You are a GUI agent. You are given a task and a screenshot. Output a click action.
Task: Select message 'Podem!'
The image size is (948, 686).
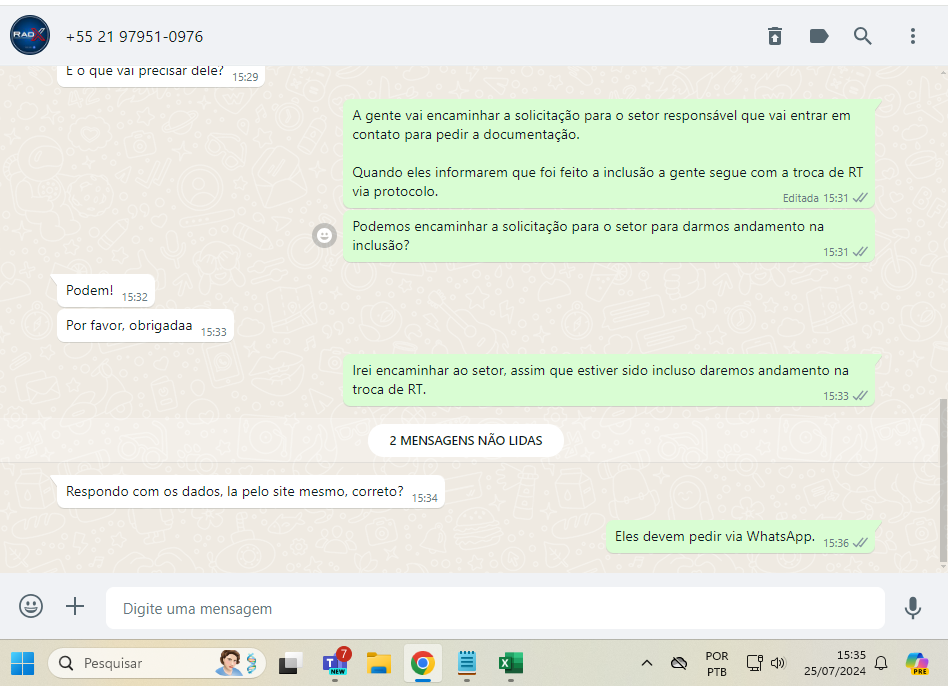pos(106,291)
